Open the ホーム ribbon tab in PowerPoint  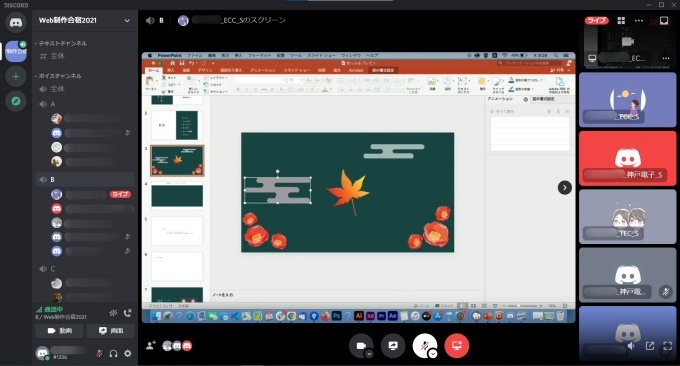(154, 70)
